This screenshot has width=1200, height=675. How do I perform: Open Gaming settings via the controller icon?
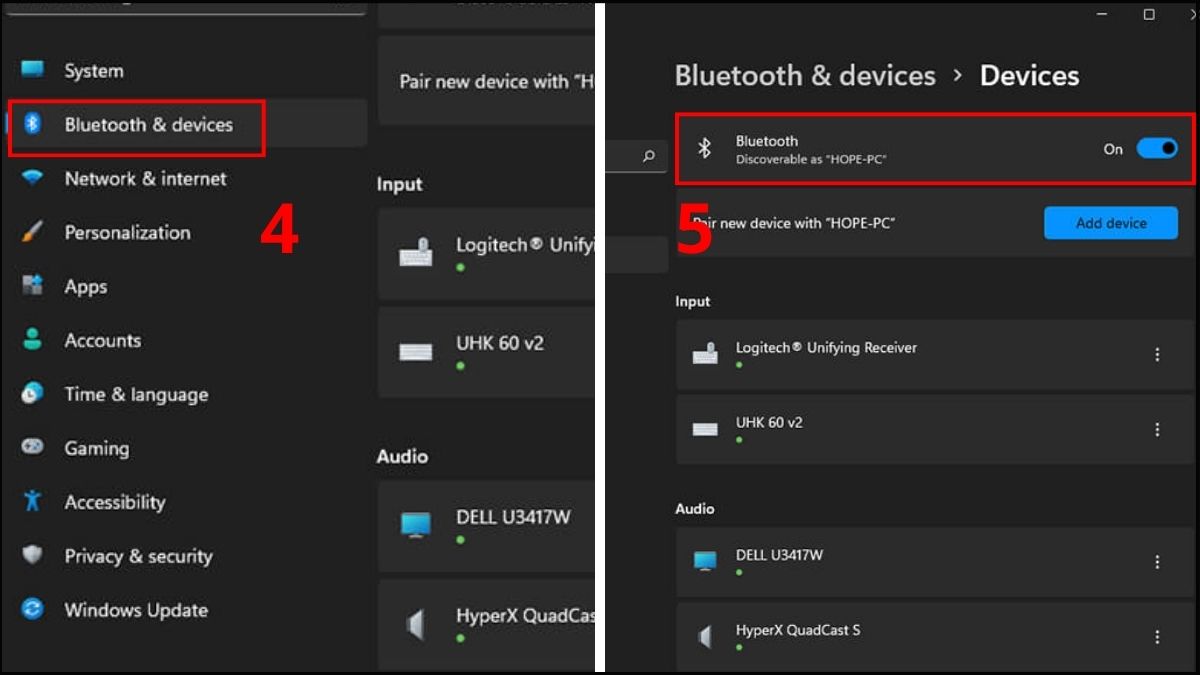pyautogui.click(x=31, y=448)
